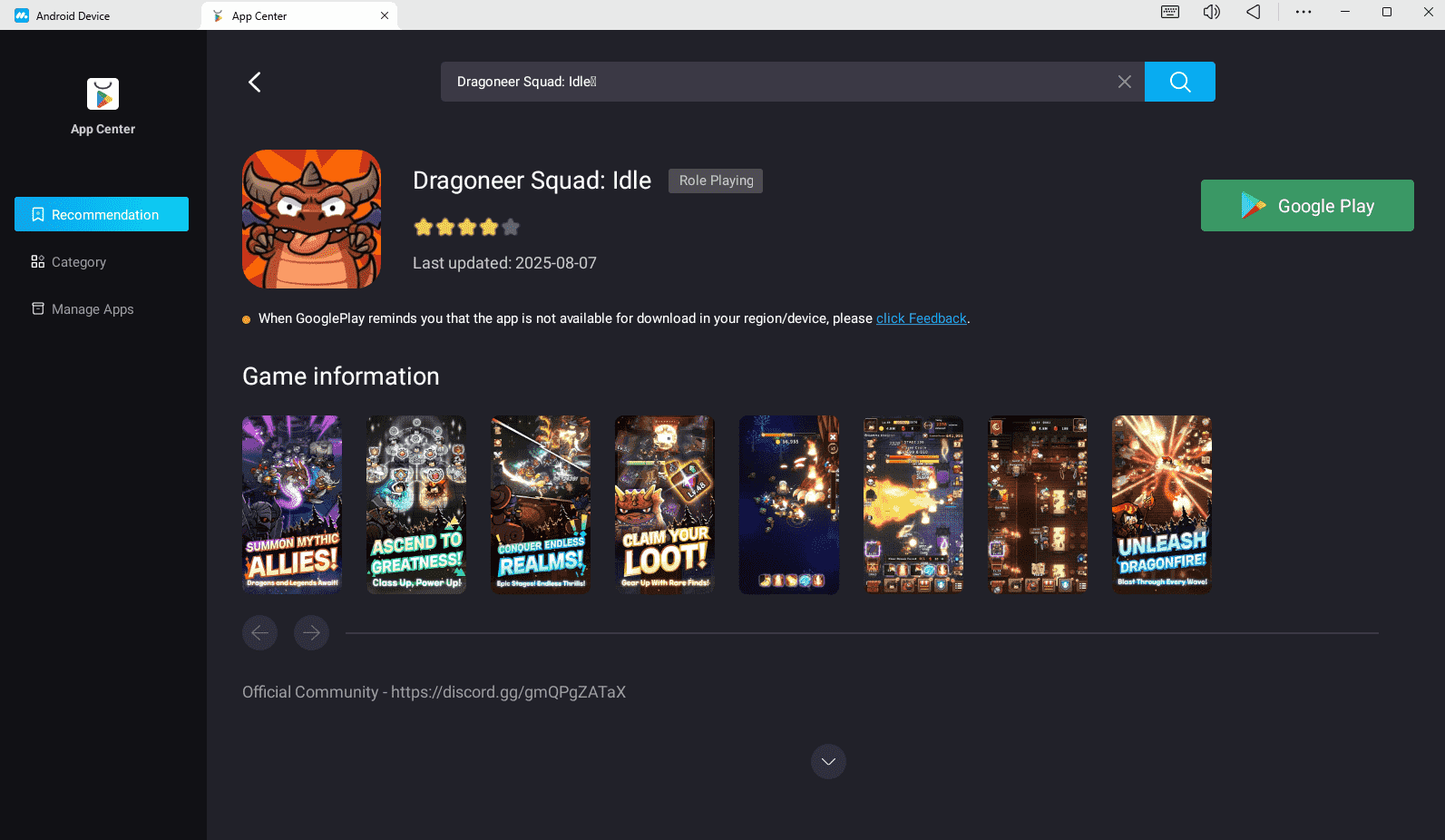The image size is (1445, 840).
Task: Go back using the left arrow icon
Action: coord(255,82)
